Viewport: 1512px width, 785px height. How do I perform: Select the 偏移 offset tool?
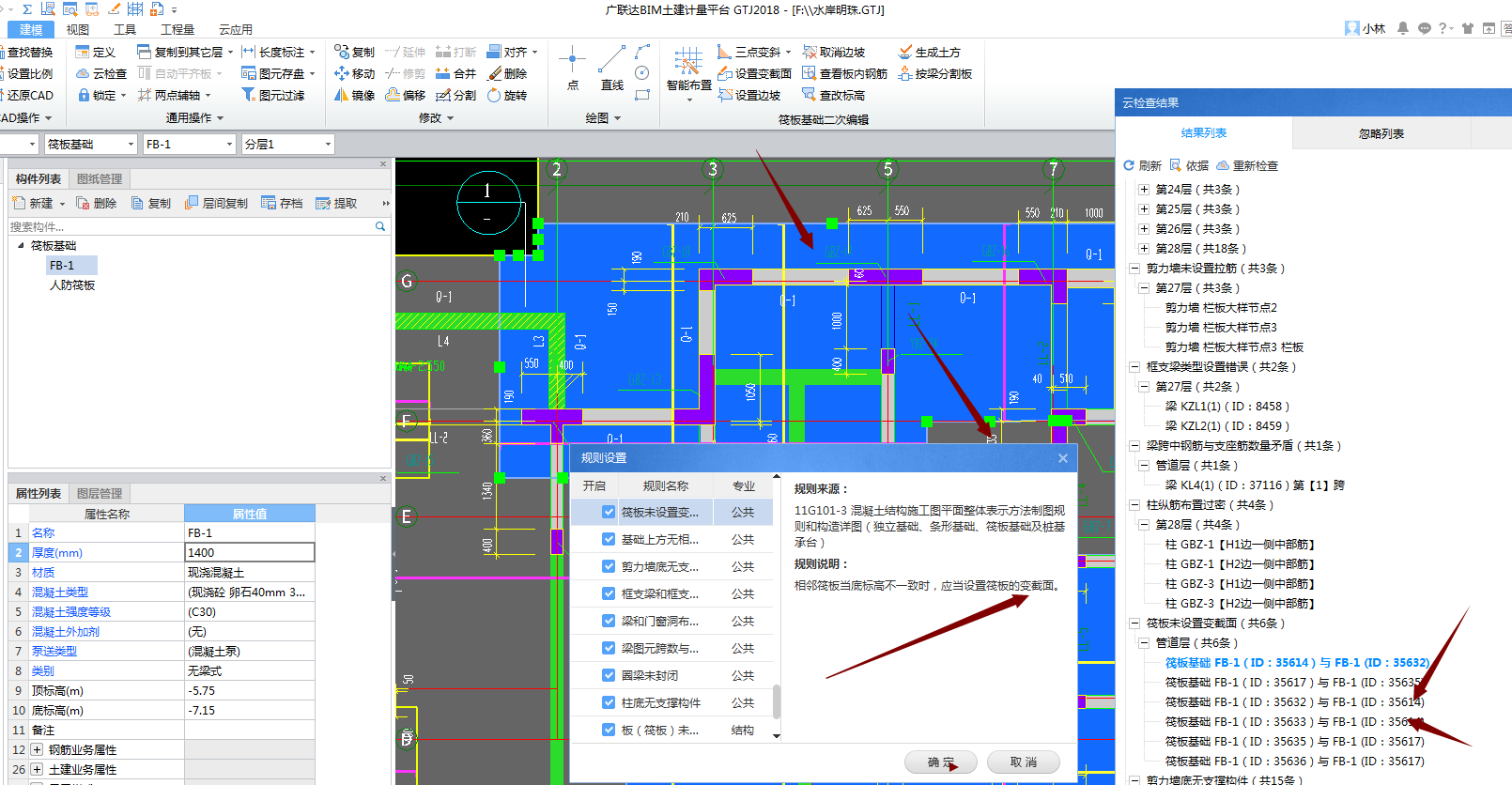click(x=406, y=95)
